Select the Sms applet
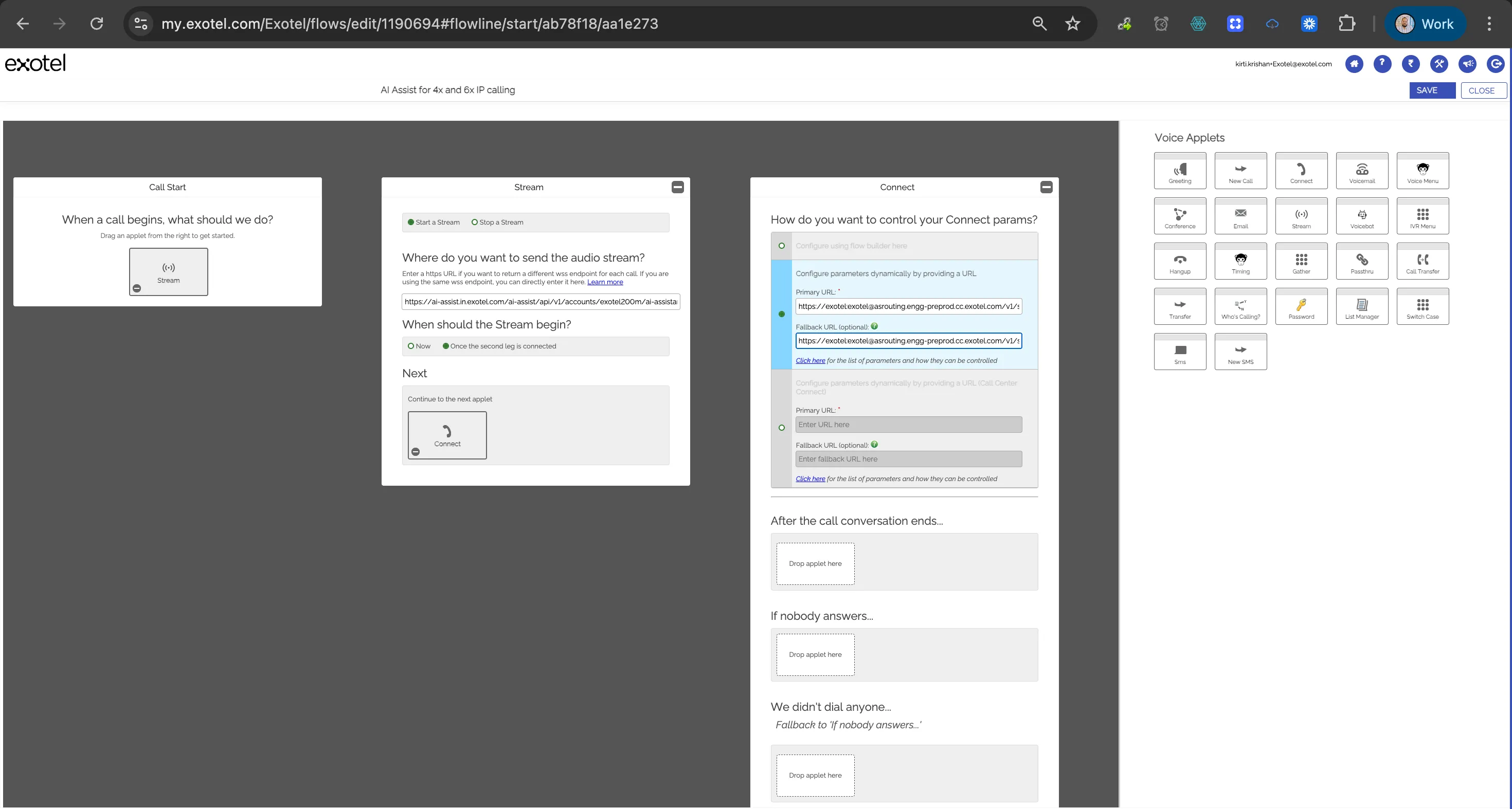This screenshot has height=809, width=1512. 1180,352
